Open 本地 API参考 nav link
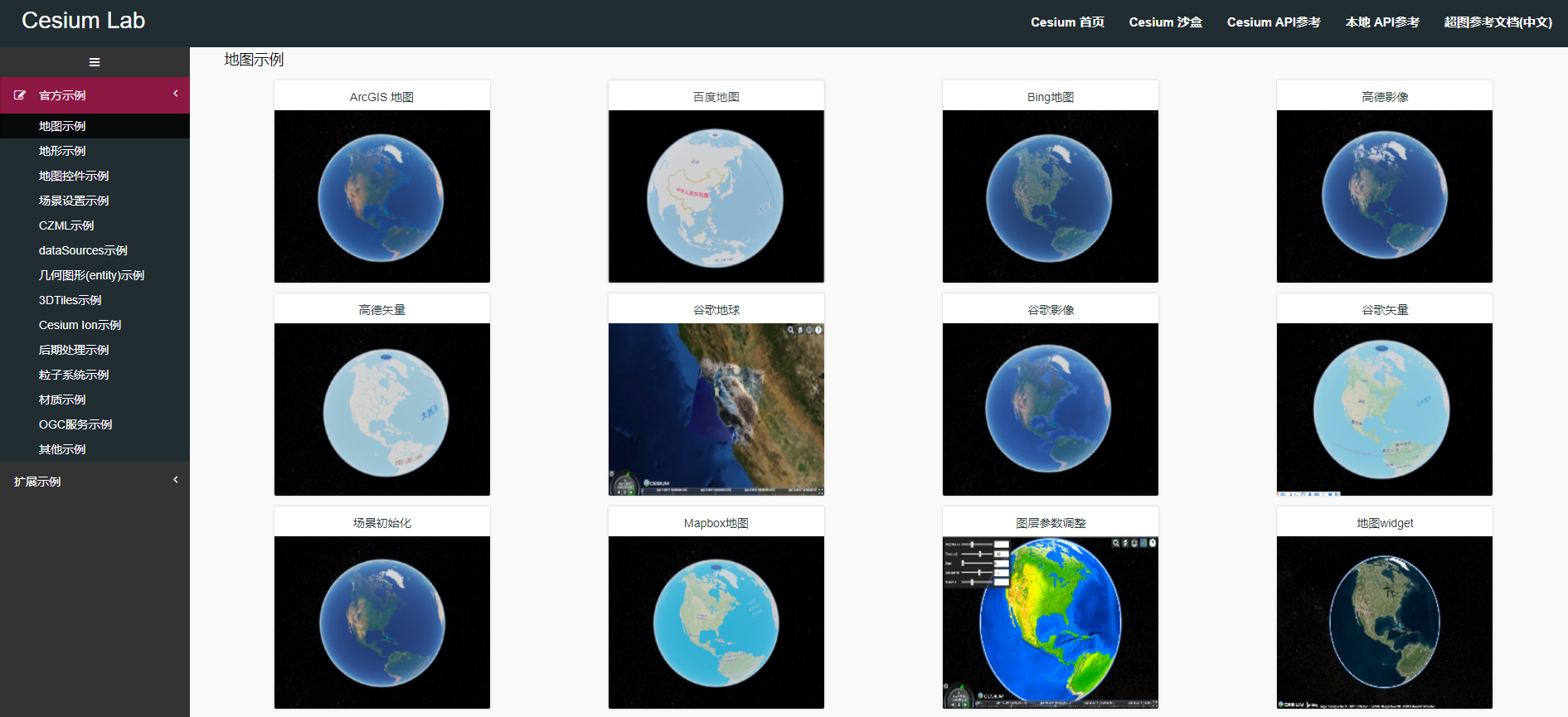 click(x=1382, y=22)
